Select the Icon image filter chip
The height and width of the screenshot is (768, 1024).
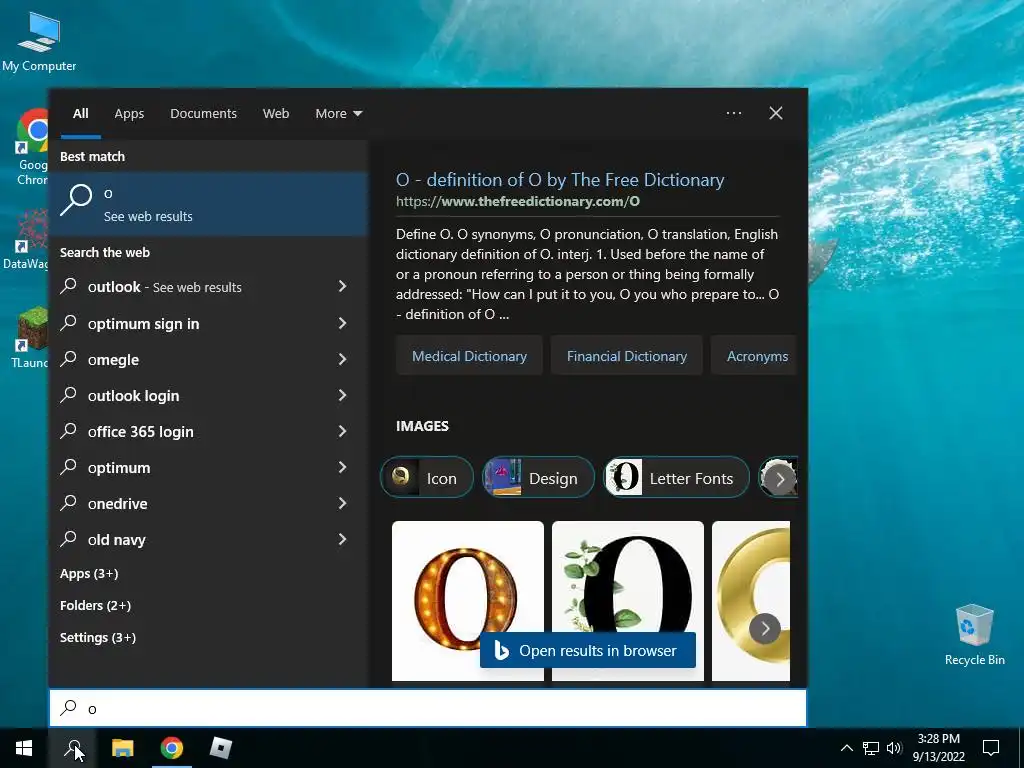click(x=426, y=477)
